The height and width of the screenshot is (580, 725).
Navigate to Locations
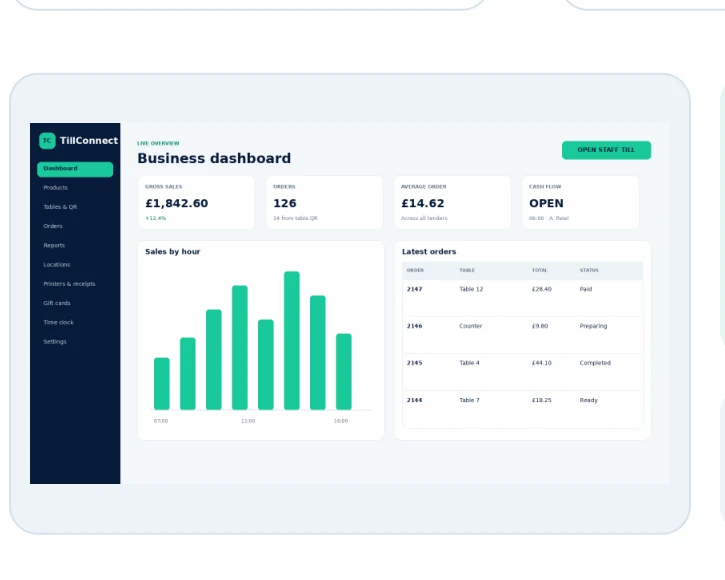tap(57, 265)
